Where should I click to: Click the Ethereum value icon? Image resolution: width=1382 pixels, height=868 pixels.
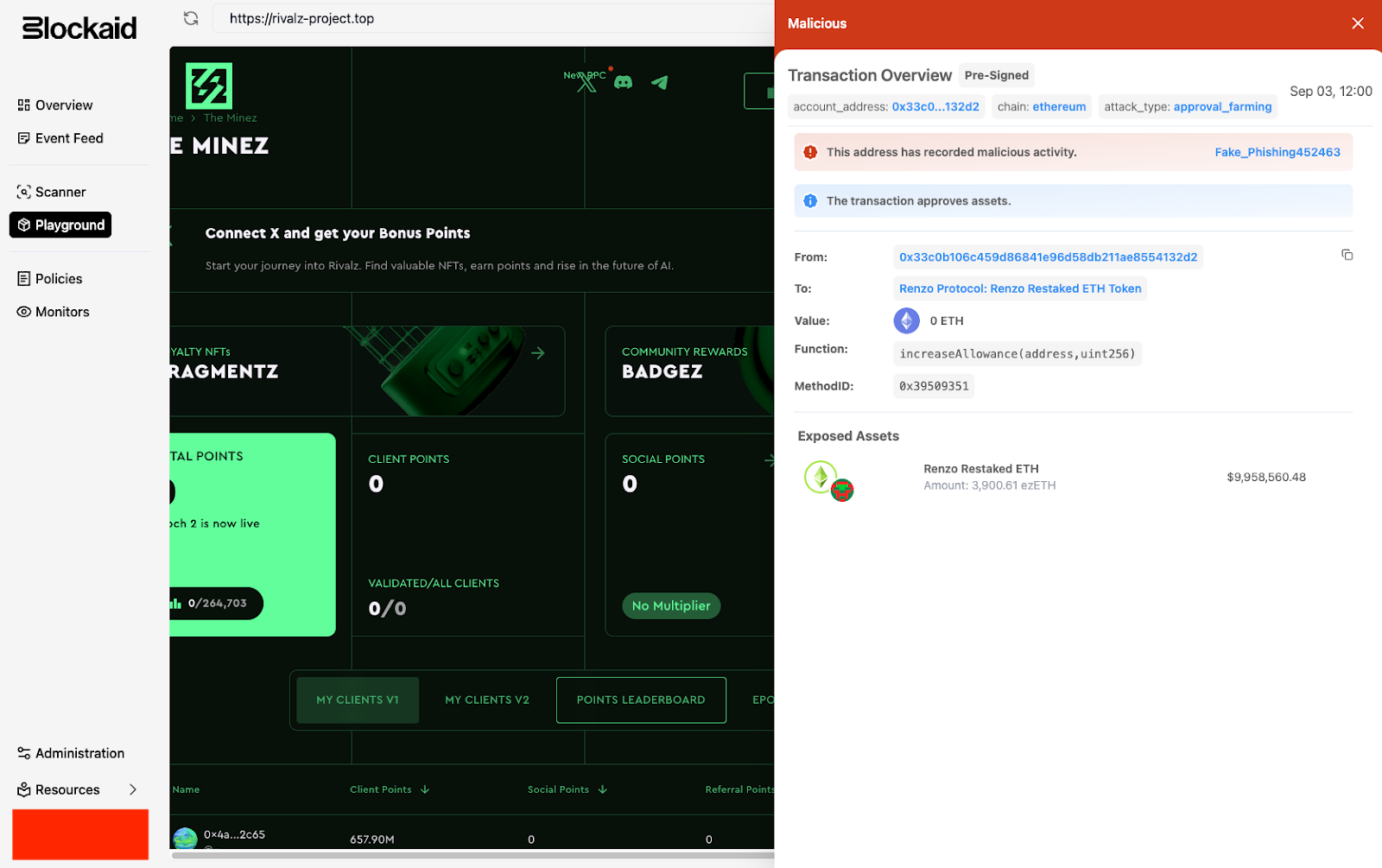(906, 320)
